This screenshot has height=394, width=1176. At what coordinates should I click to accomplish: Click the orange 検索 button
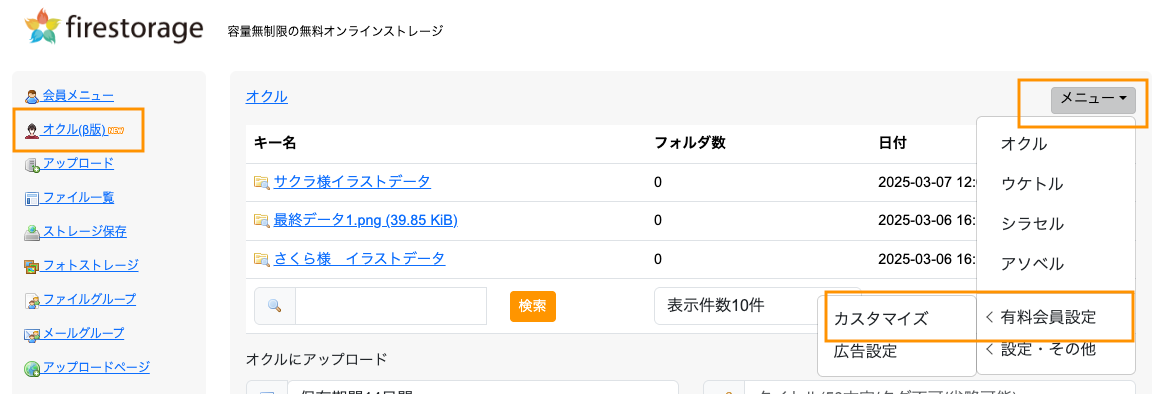[532, 306]
